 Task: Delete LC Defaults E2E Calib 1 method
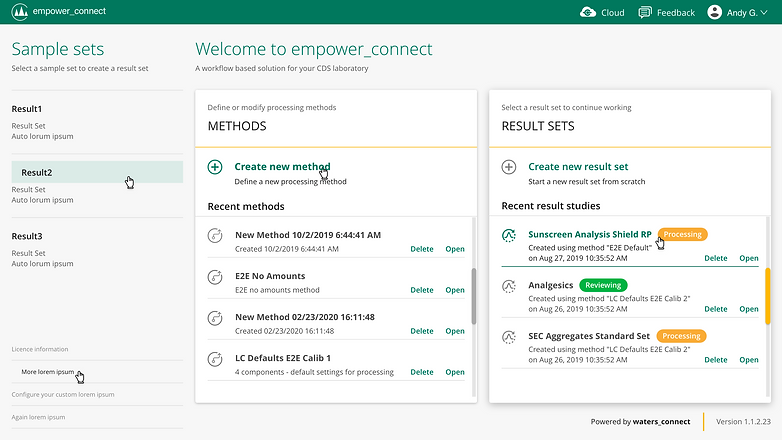click(x=422, y=372)
